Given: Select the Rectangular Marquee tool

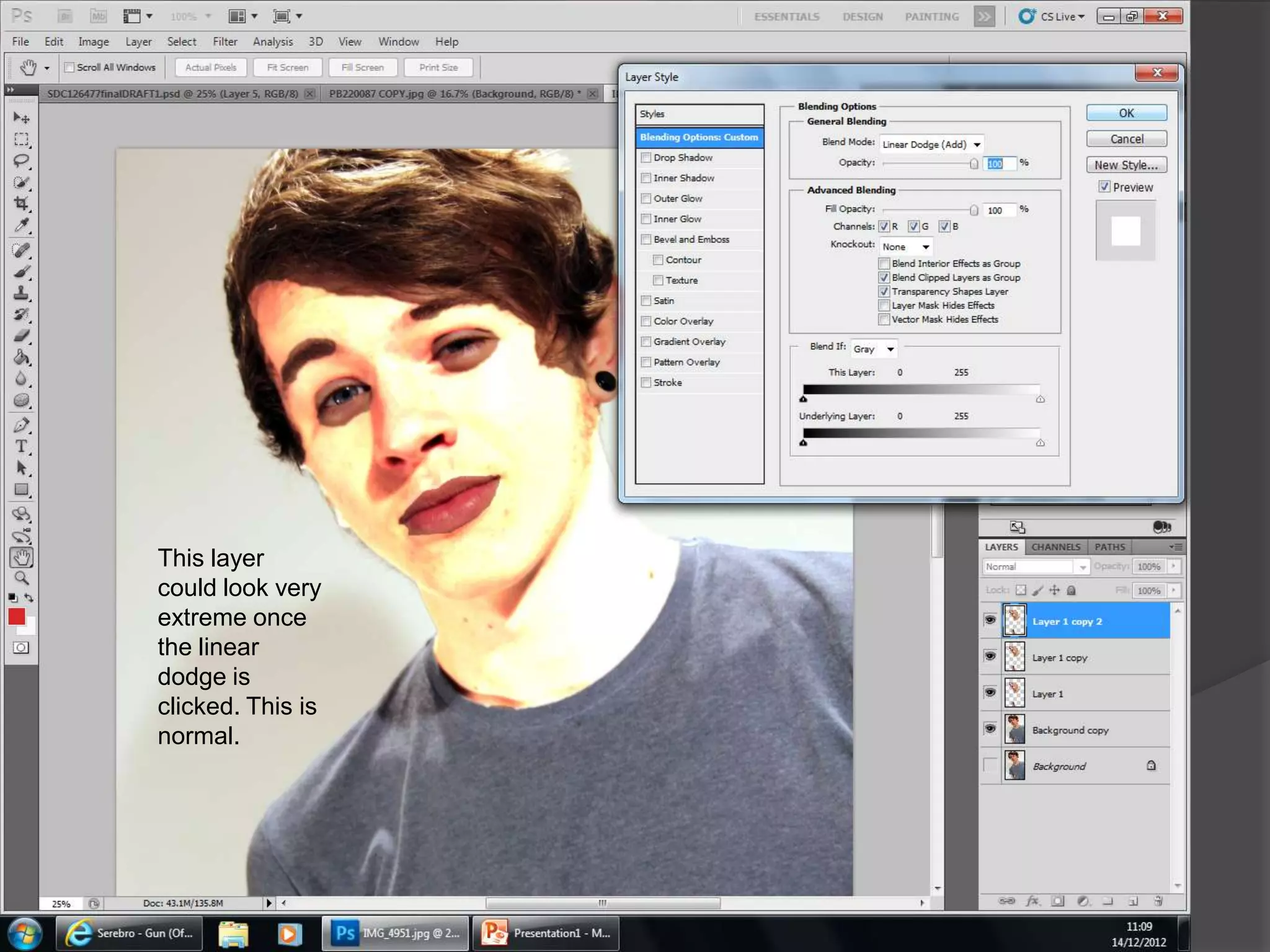Looking at the screenshot, I should (22, 139).
